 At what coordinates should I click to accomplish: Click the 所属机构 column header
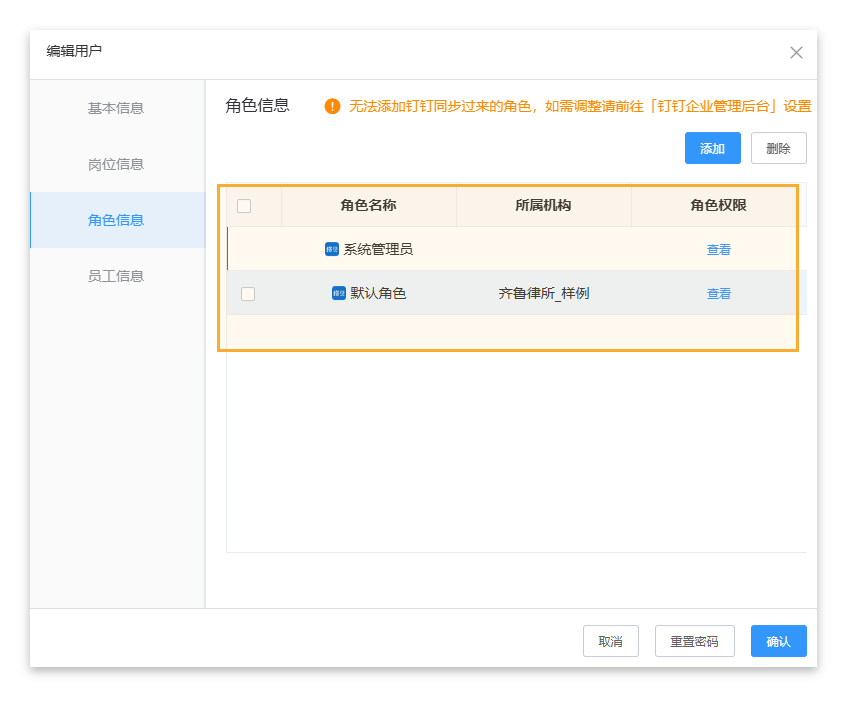(x=543, y=206)
